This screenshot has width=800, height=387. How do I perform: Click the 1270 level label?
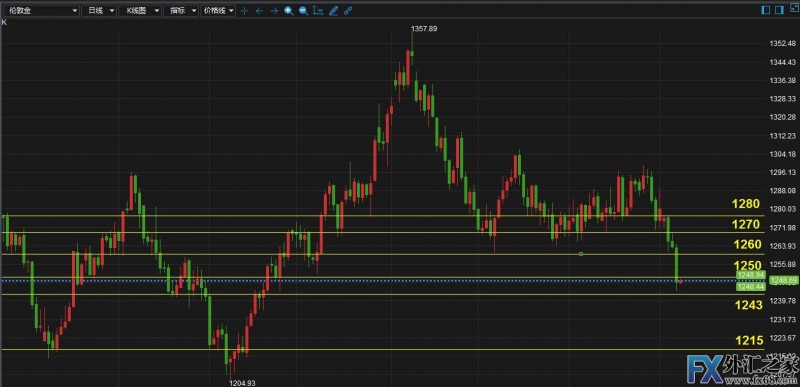coord(745,224)
